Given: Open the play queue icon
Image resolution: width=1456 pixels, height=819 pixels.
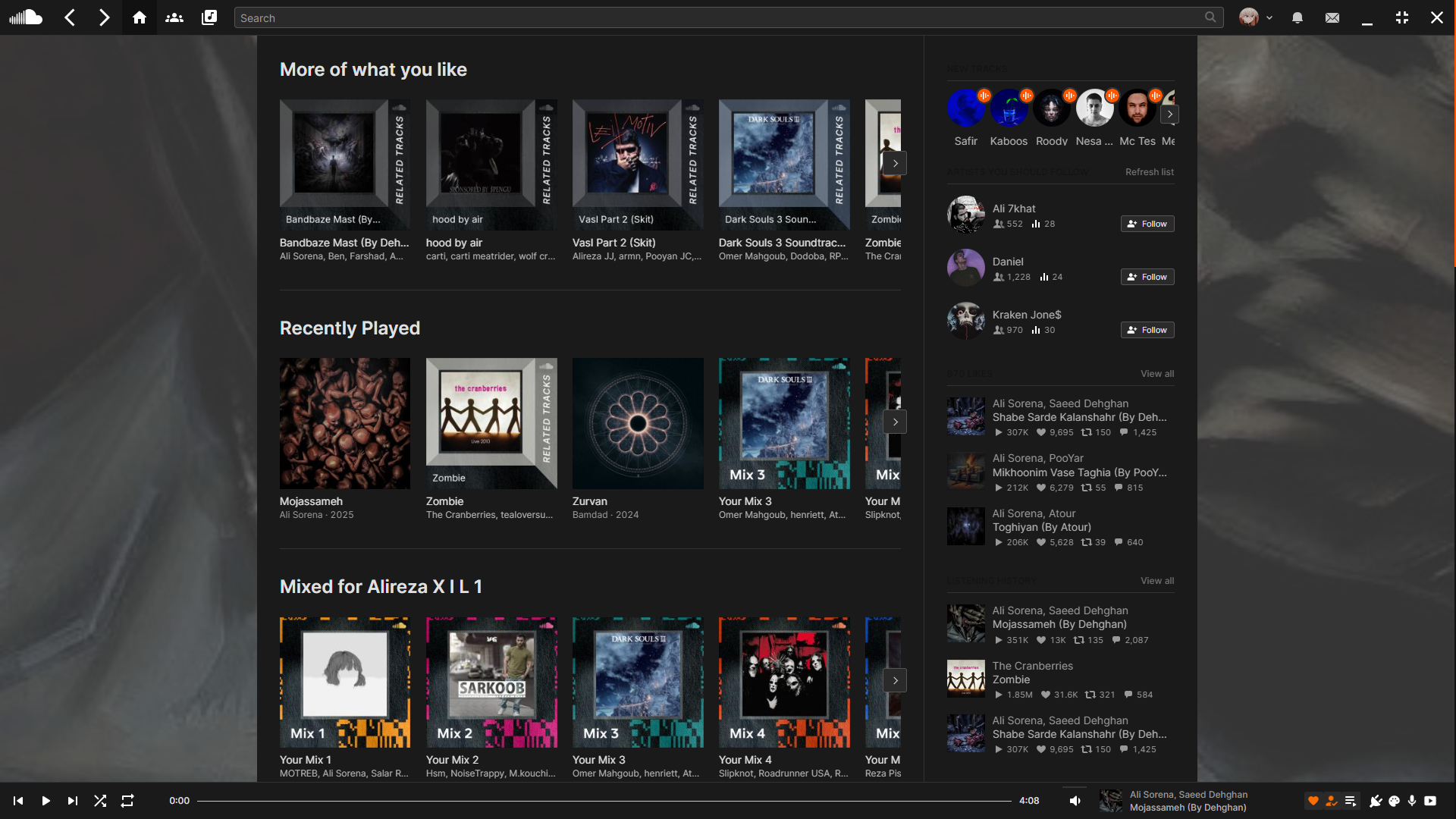Looking at the screenshot, I should [1351, 801].
